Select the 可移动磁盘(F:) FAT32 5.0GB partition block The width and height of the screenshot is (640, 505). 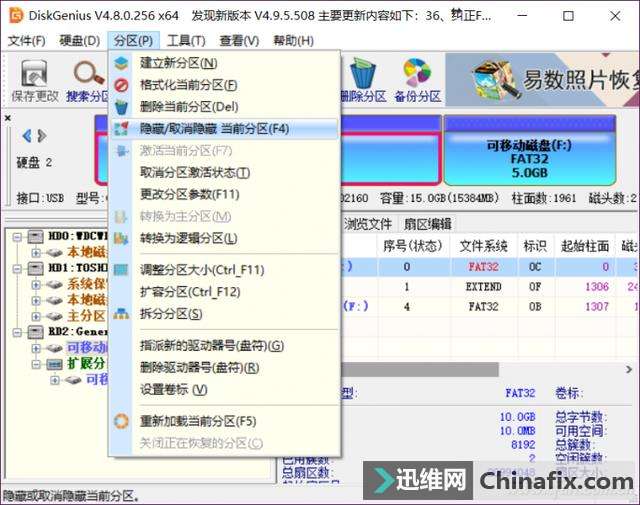pos(530,151)
